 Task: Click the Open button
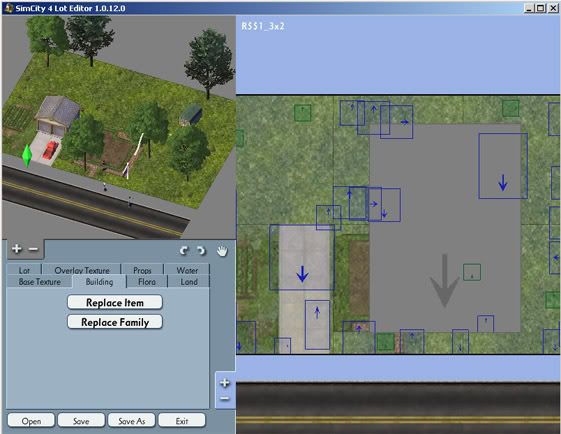coord(31,421)
